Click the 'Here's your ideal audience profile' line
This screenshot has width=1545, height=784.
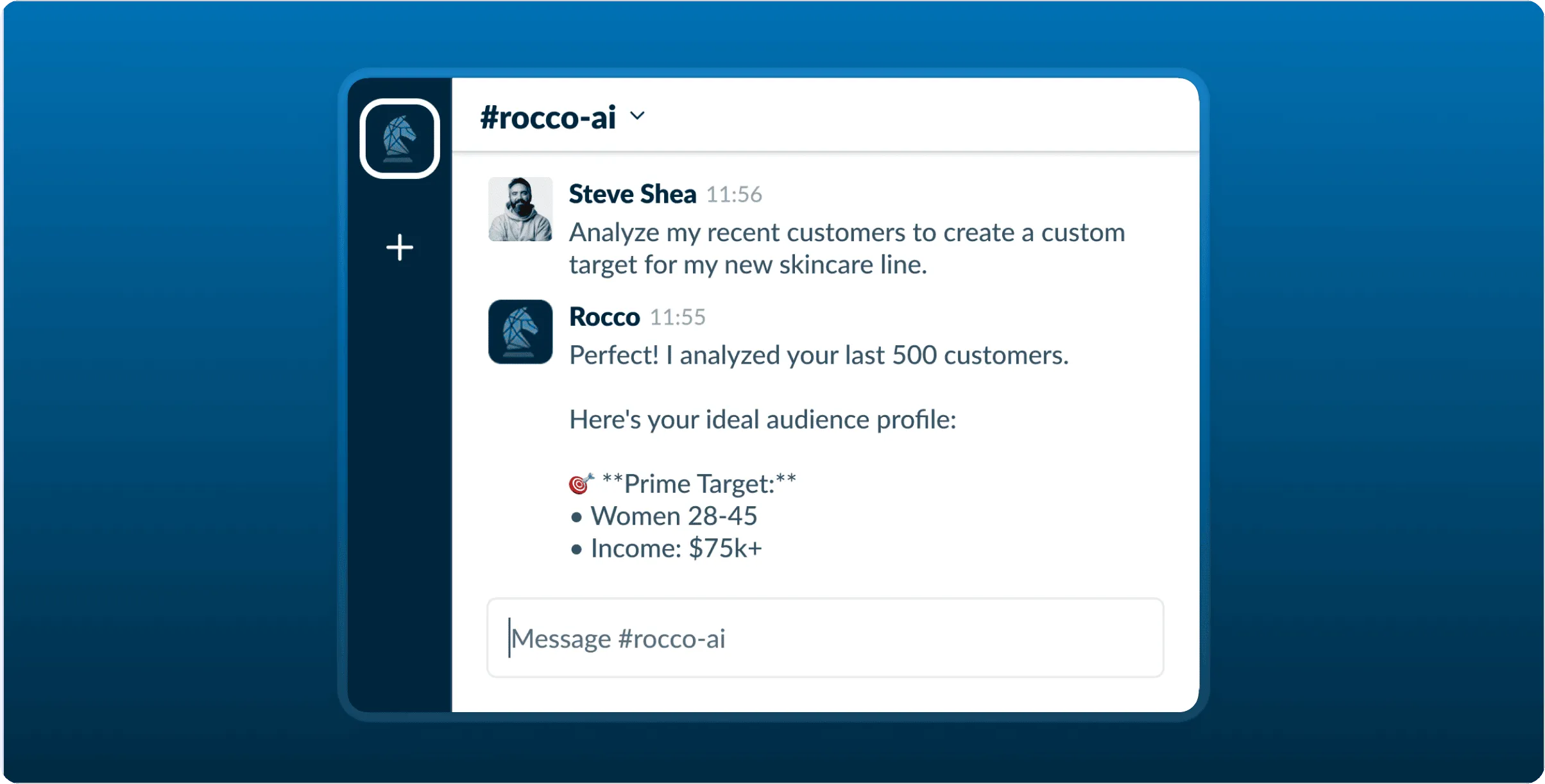tap(762, 420)
